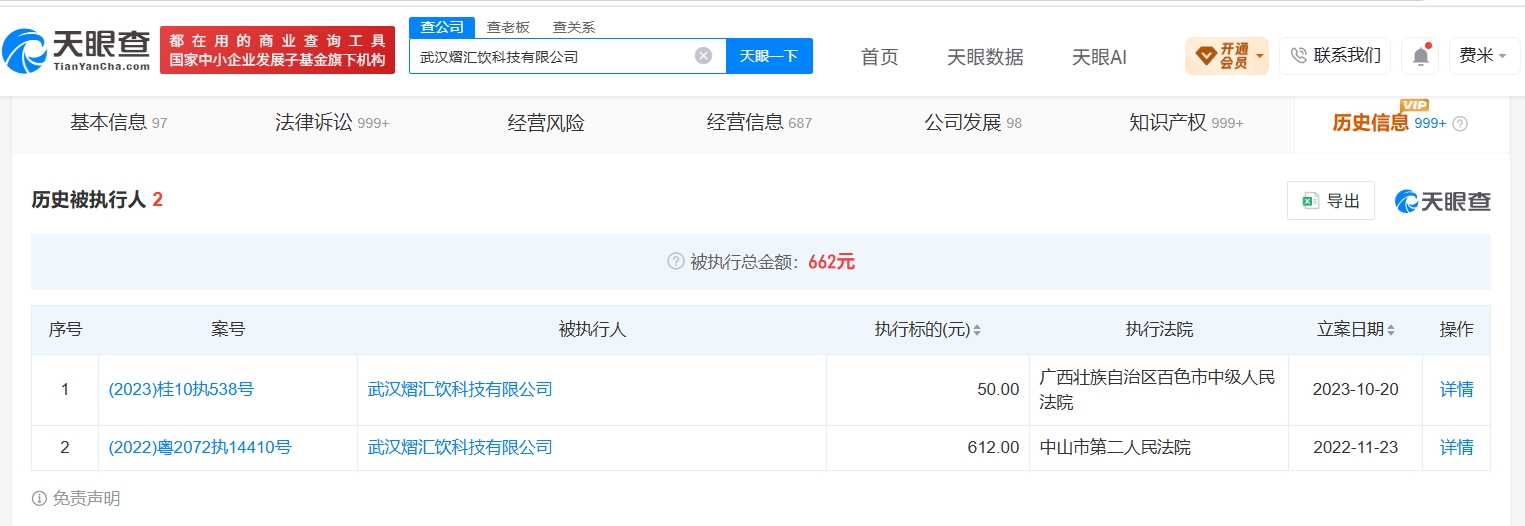
Task: Click the 天眼一下 search button
Action: pyautogui.click(x=769, y=56)
